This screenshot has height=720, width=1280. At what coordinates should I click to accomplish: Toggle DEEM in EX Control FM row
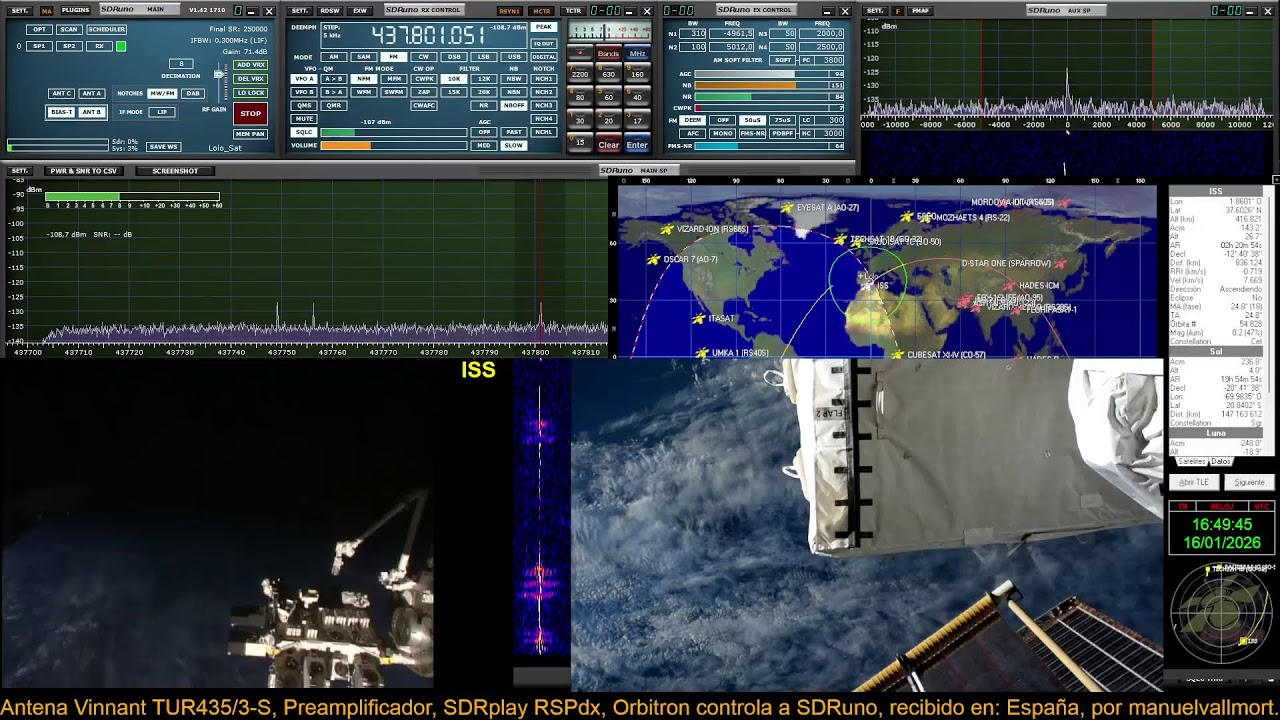[692, 120]
